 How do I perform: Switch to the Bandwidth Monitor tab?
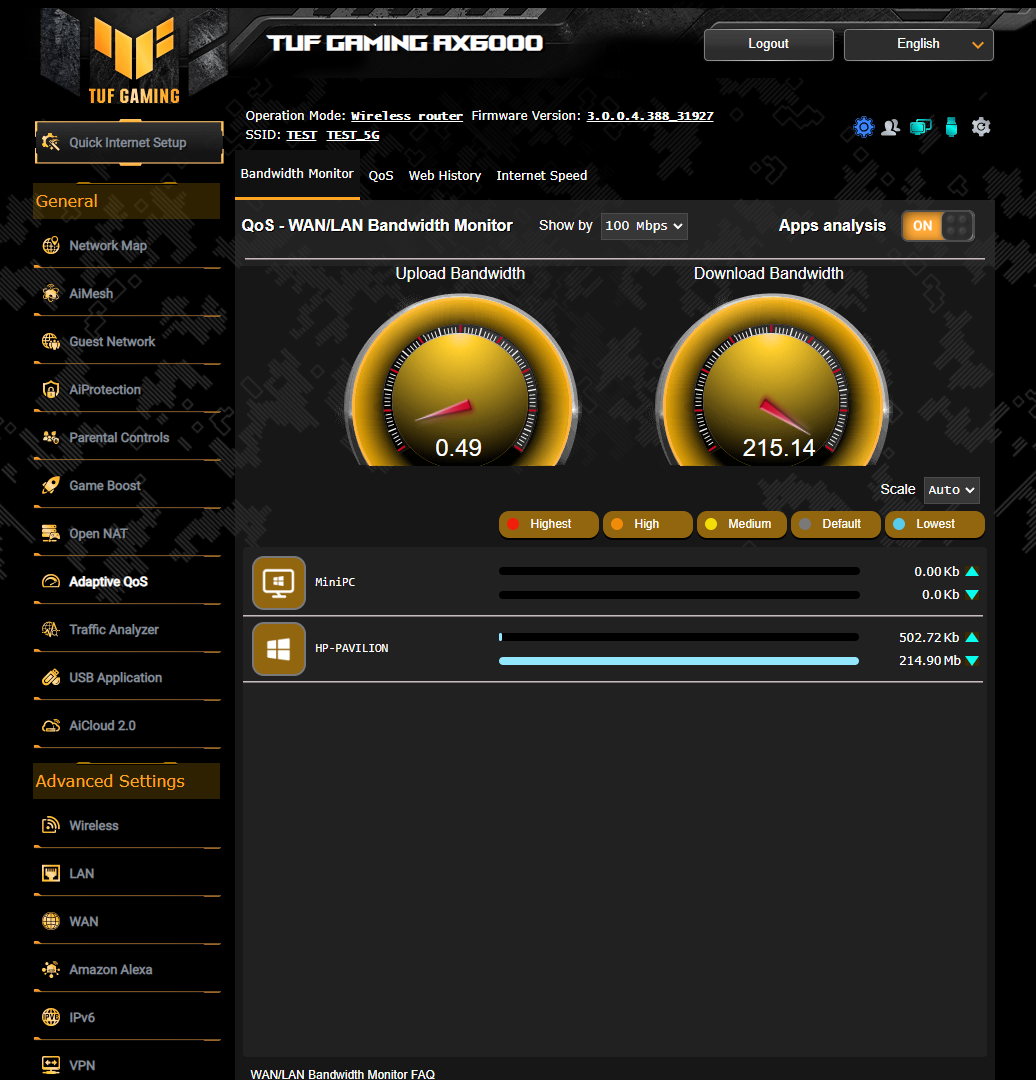(297, 174)
